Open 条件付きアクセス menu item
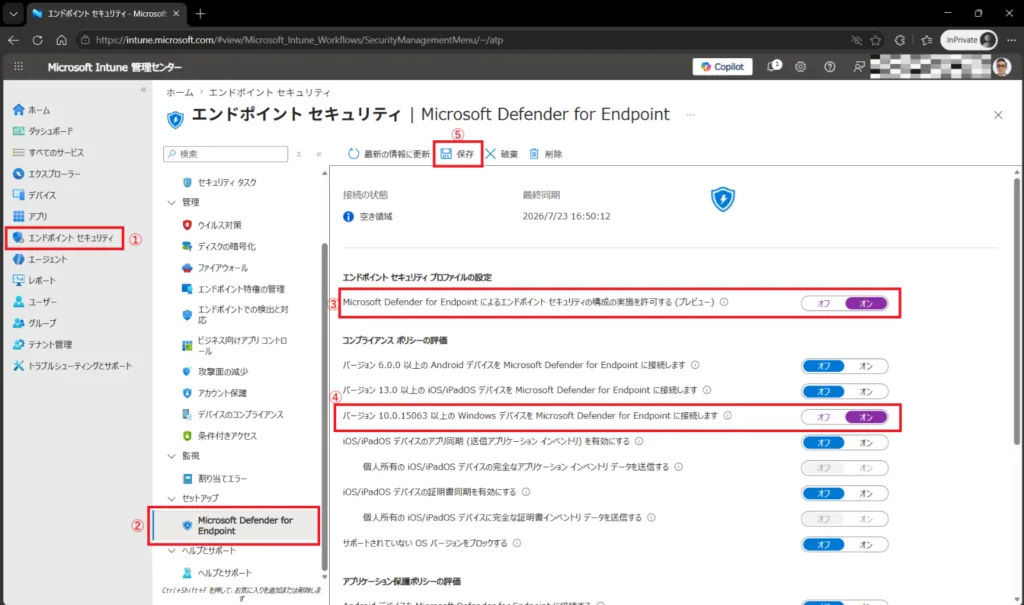Image resolution: width=1024 pixels, height=605 pixels. pos(219,436)
